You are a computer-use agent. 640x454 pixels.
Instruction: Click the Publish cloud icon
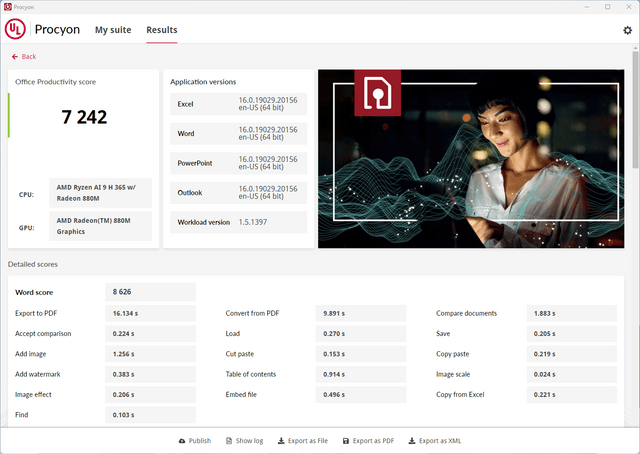coord(182,441)
